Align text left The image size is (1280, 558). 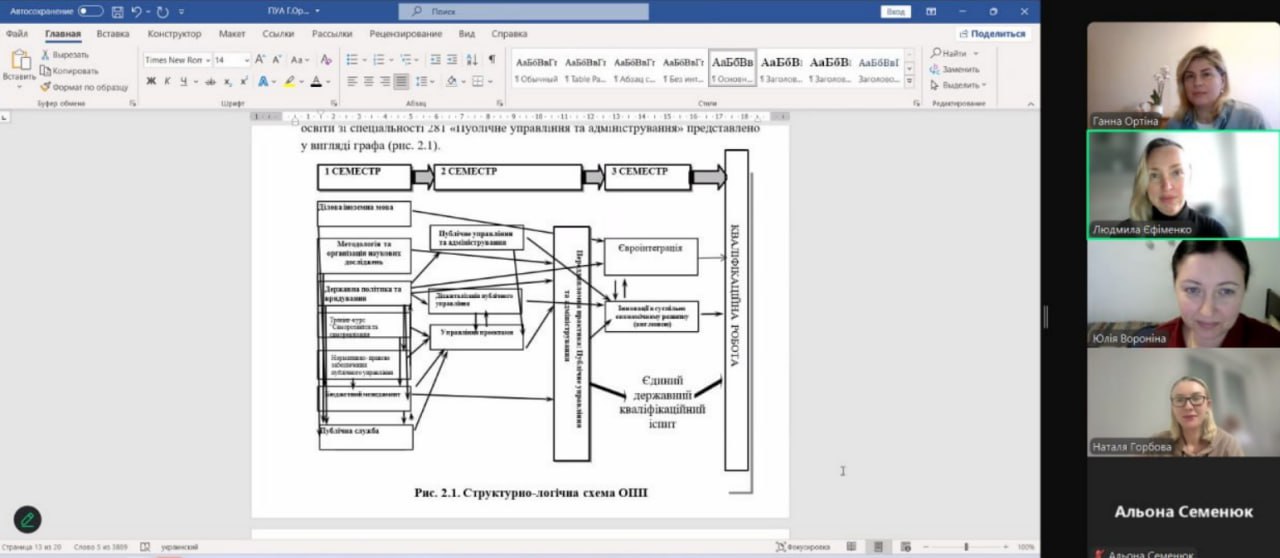tap(353, 81)
